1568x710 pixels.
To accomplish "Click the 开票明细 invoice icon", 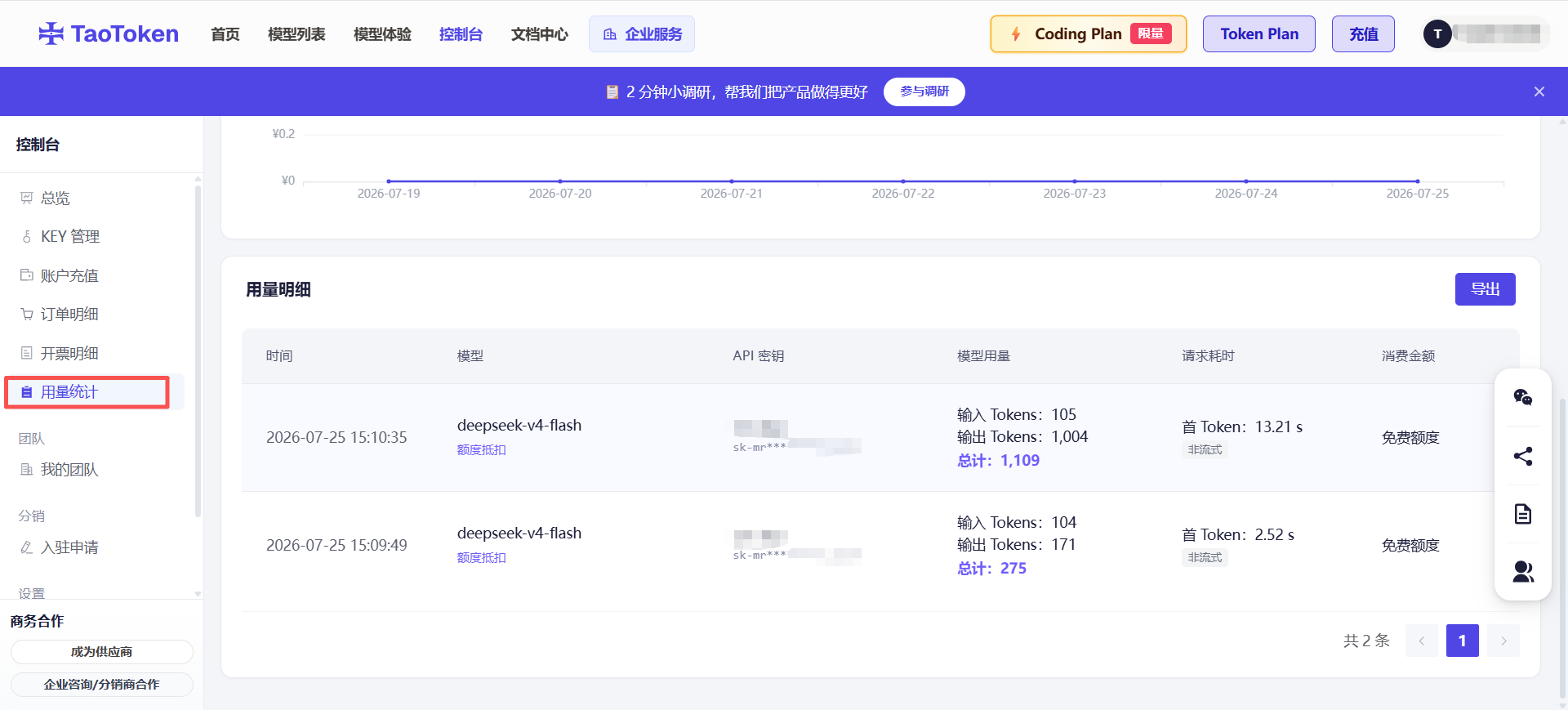I will coord(26,353).
